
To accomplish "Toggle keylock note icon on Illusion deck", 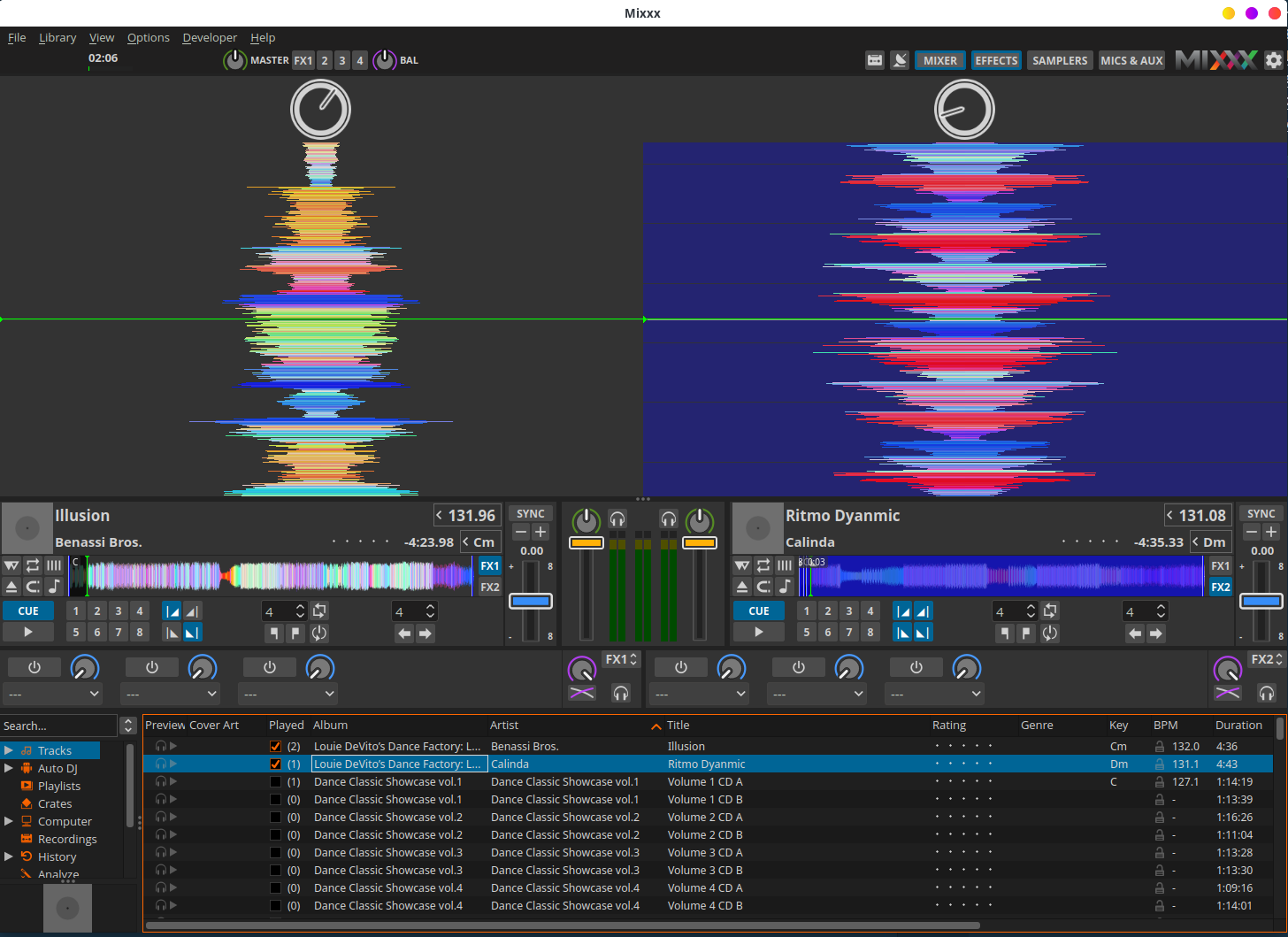I will point(54,586).
